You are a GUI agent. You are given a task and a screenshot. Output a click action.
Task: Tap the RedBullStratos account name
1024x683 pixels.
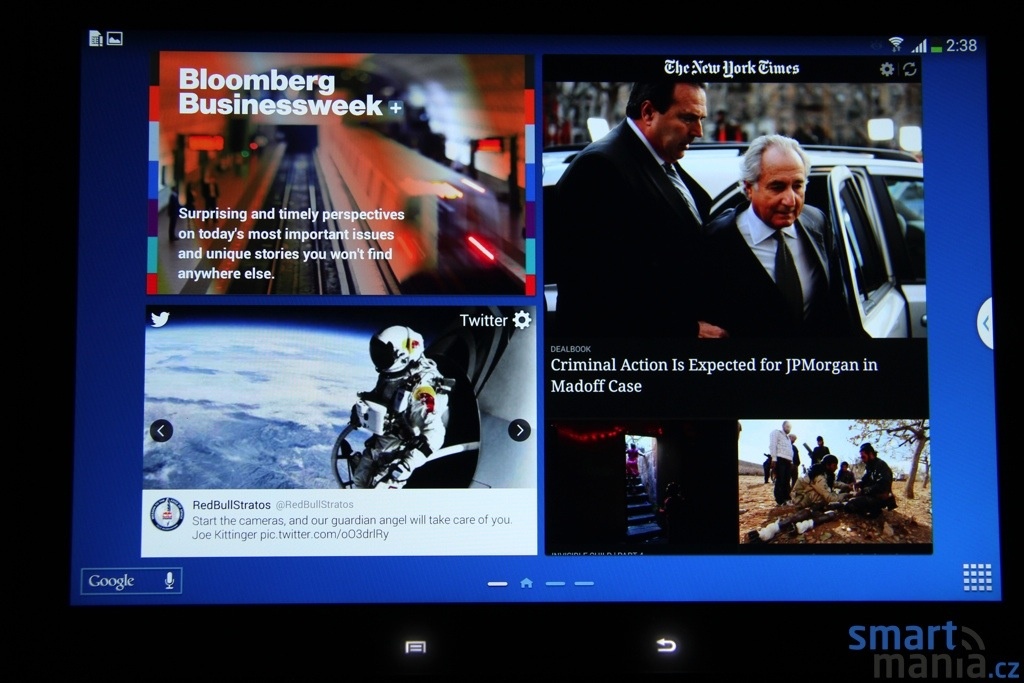[x=231, y=505]
